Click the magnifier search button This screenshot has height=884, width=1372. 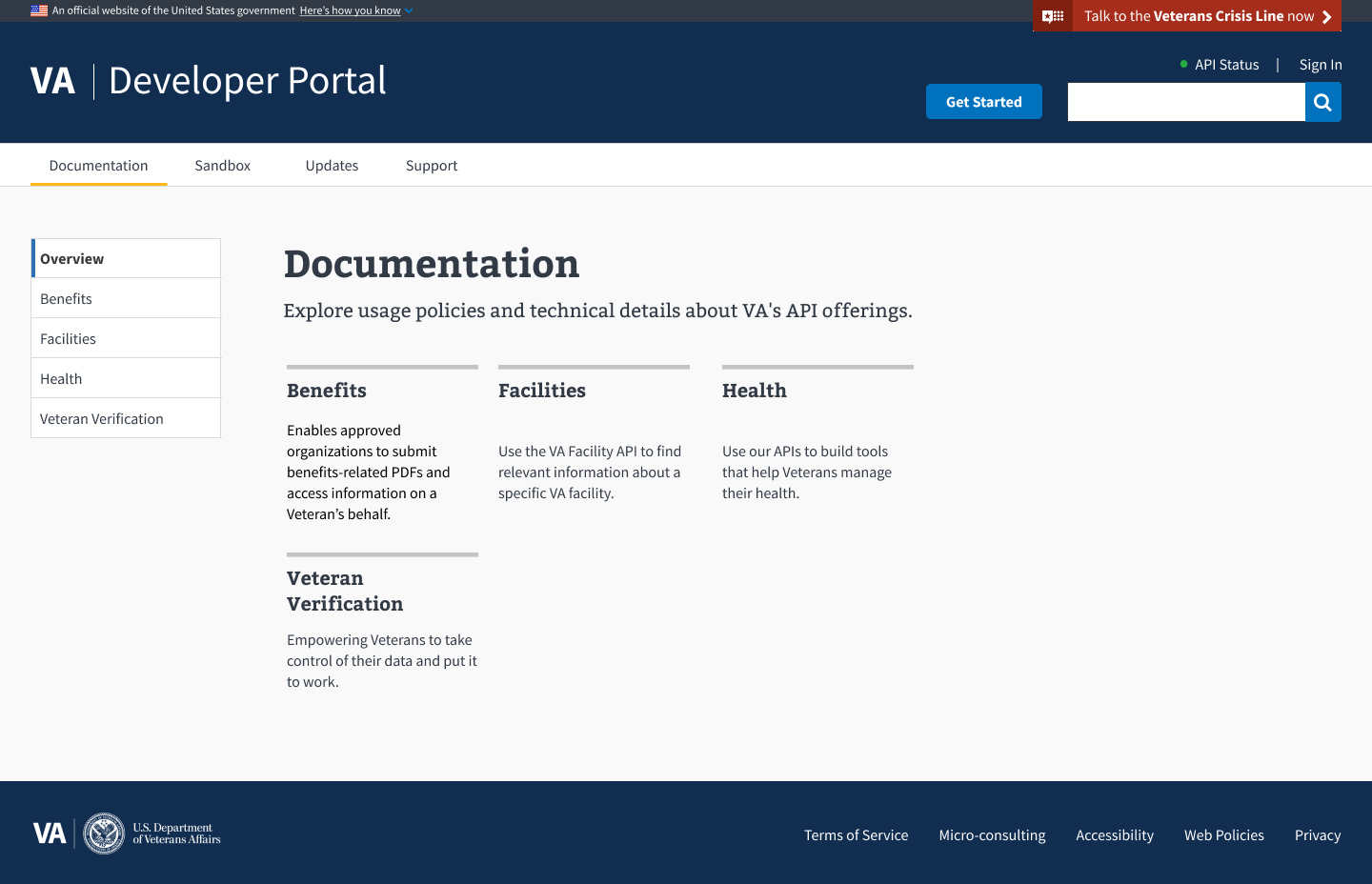click(1322, 102)
